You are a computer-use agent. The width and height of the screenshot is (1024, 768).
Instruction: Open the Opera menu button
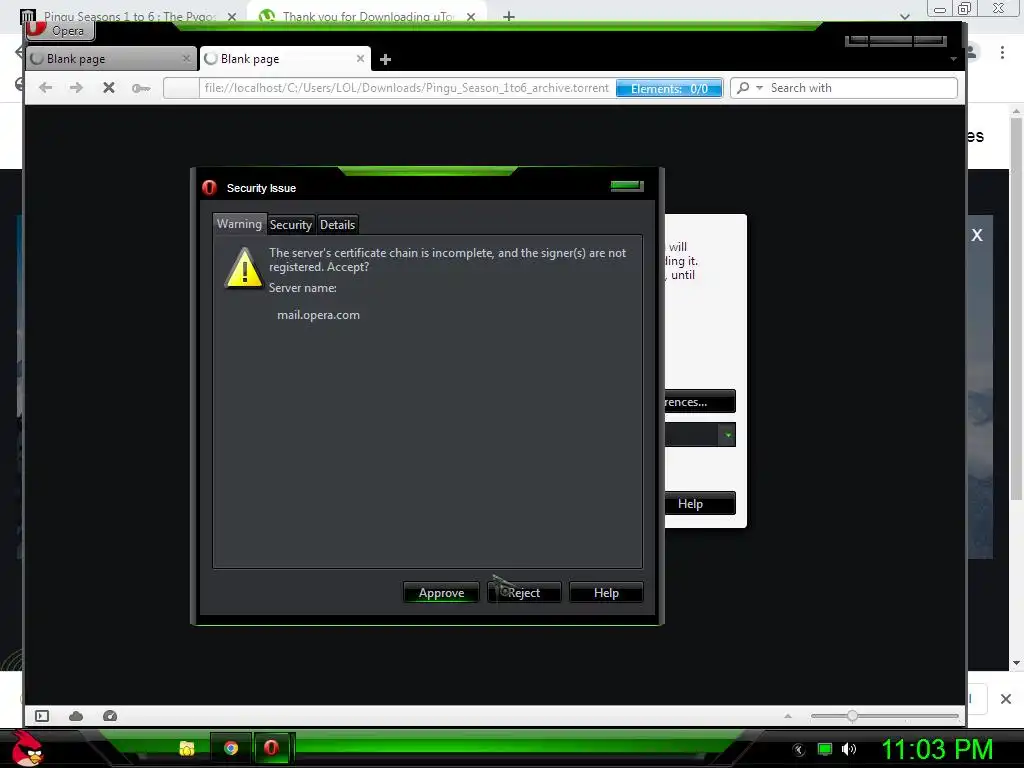pyautogui.click(x=60, y=30)
